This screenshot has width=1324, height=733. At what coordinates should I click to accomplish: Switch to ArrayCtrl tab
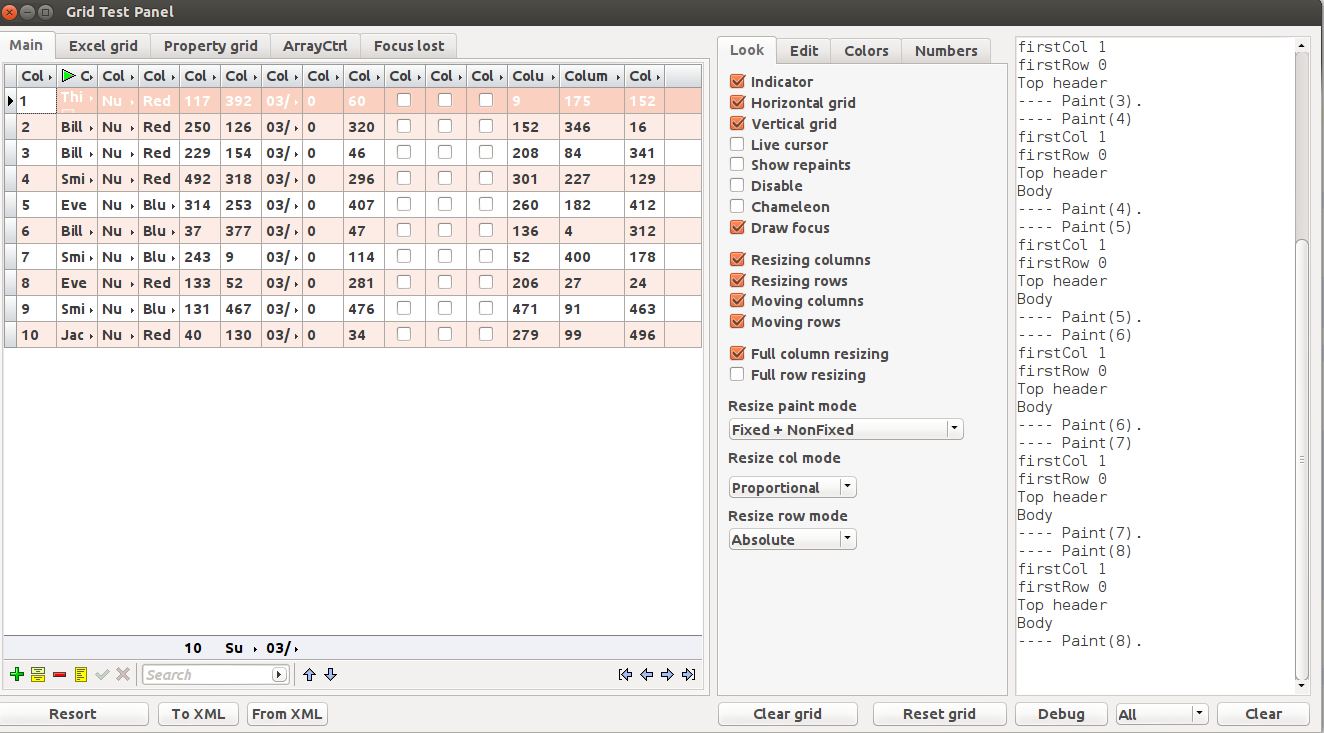[x=315, y=46]
